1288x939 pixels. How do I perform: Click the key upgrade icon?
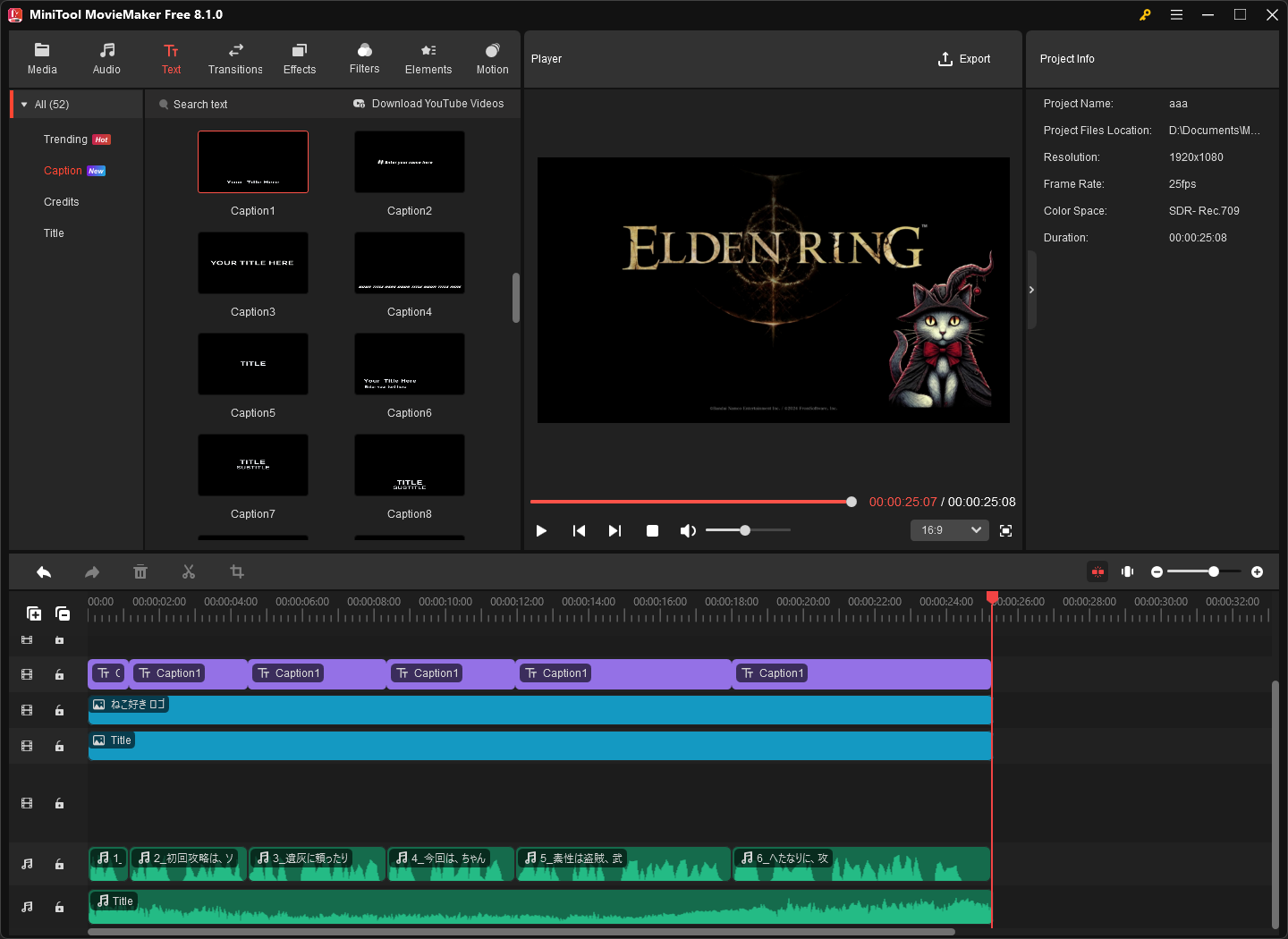click(1145, 14)
